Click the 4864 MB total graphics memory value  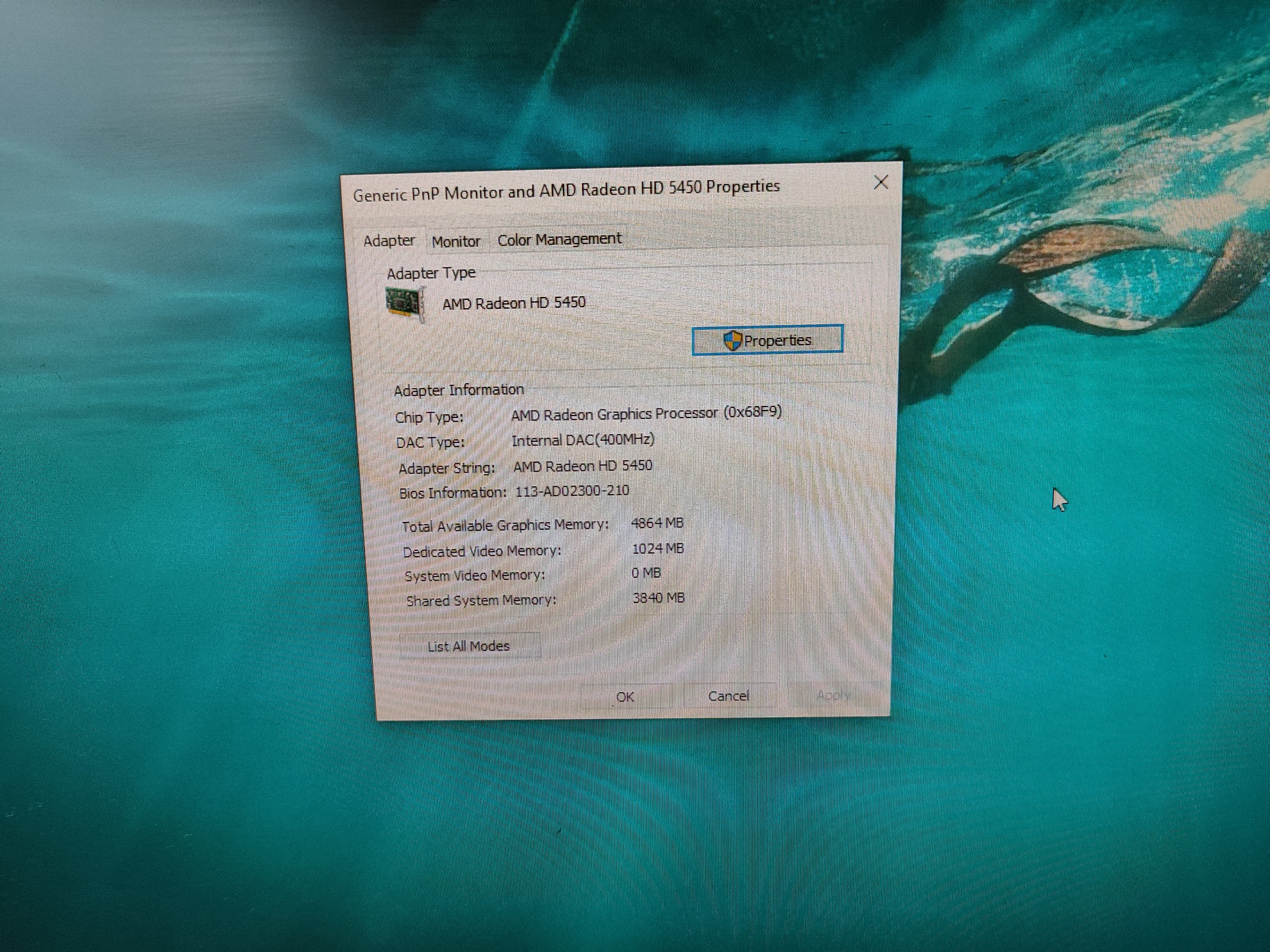click(657, 523)
